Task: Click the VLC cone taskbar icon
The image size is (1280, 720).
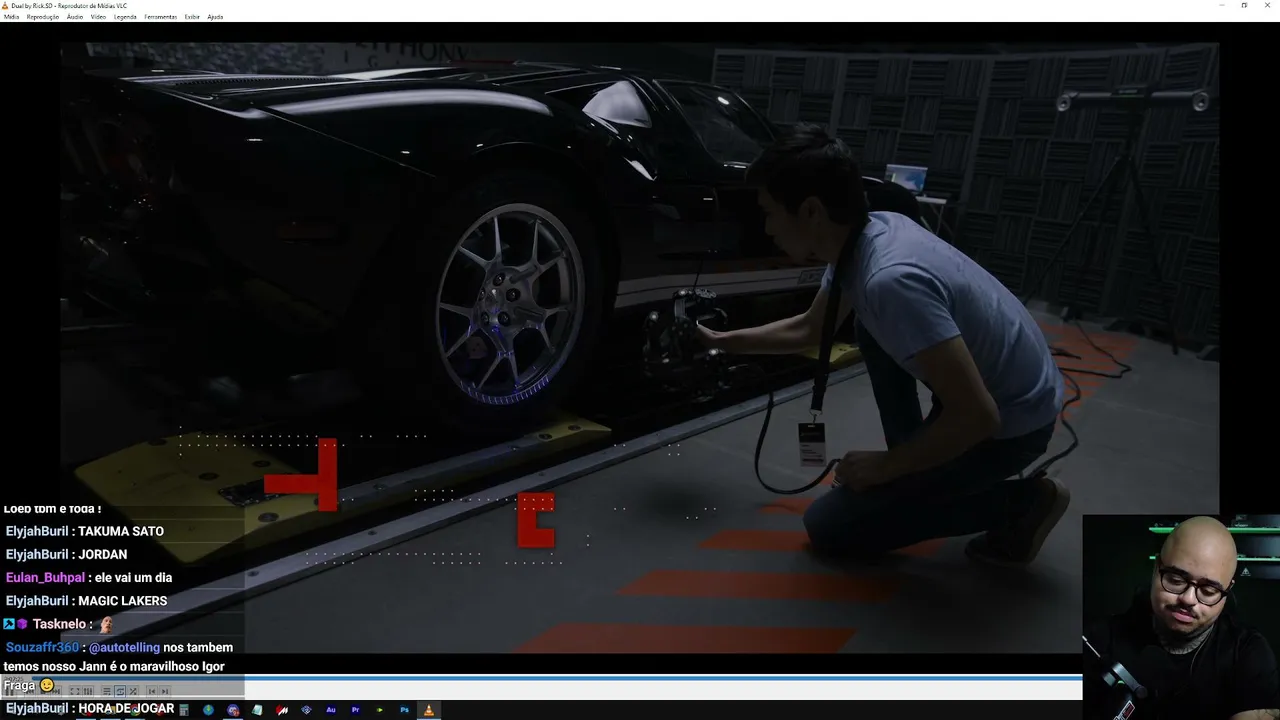Action: 429,710
